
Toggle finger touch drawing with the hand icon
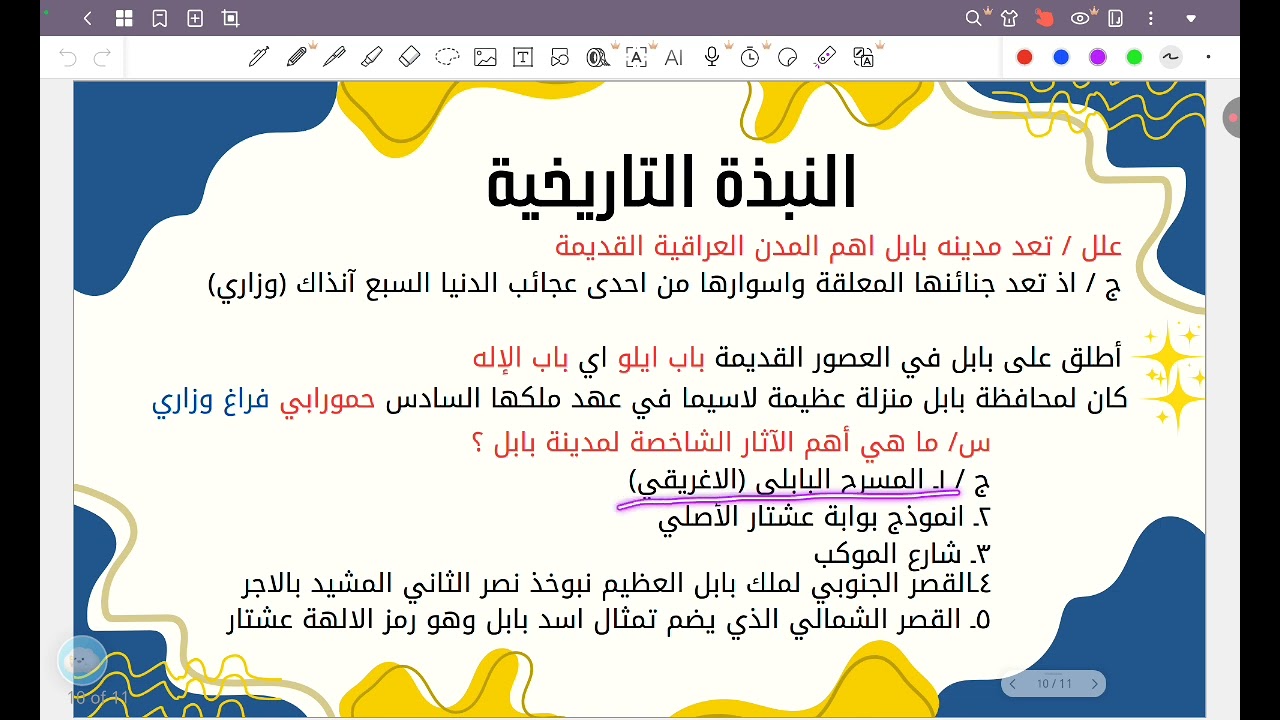(1044, 18)
